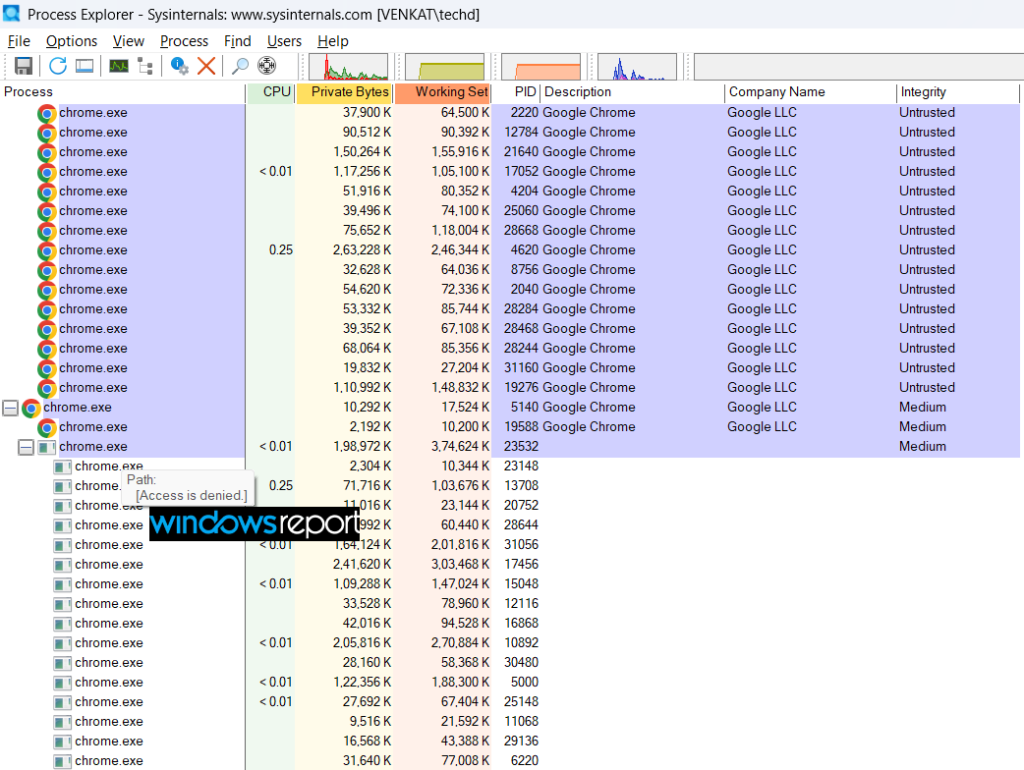The height and width of the screenshot is (770, 1024).
Task: Click the crosshair find window target icon
Action: [x=266, y=66]
